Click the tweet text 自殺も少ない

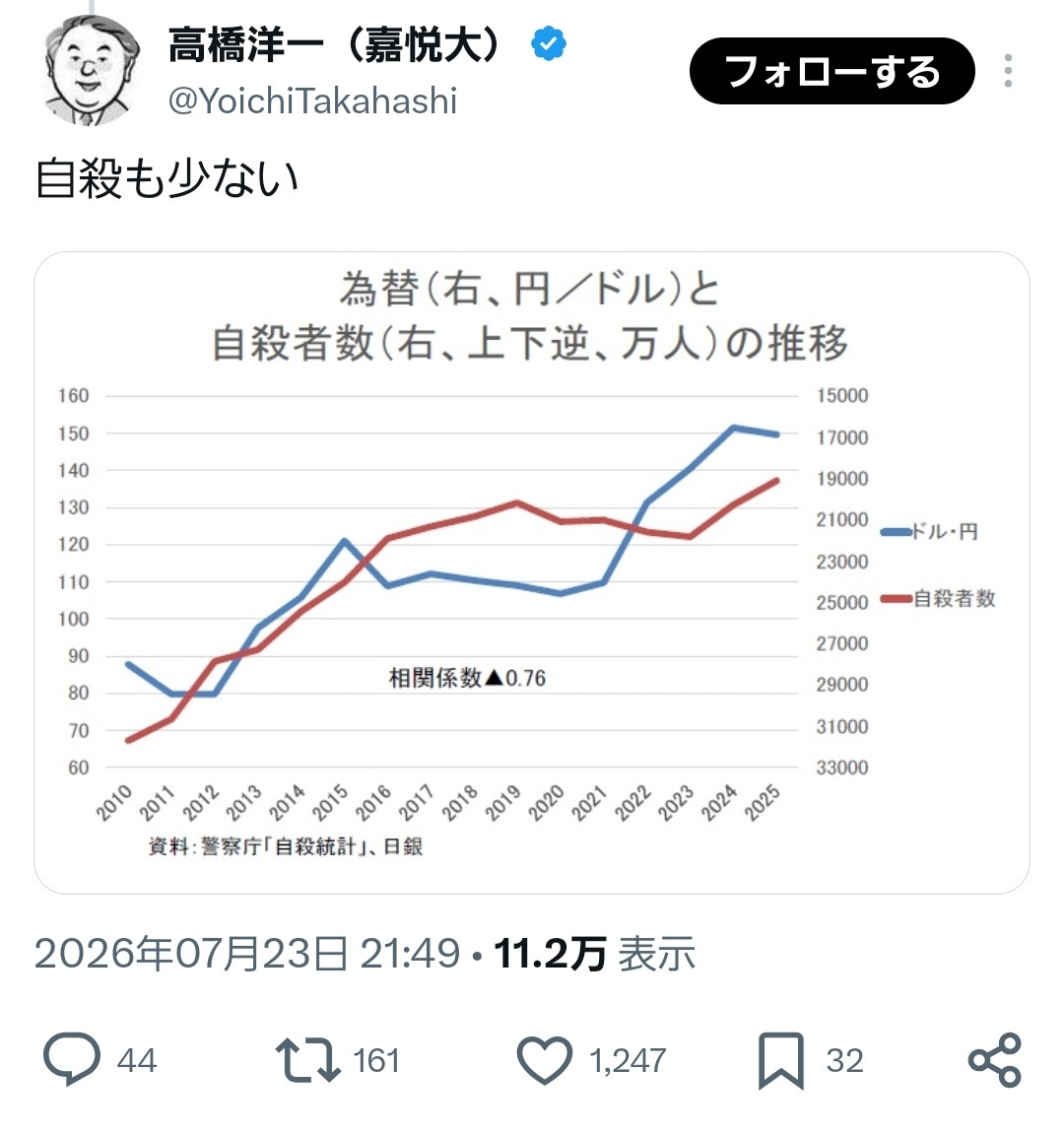tap(167, 178)
